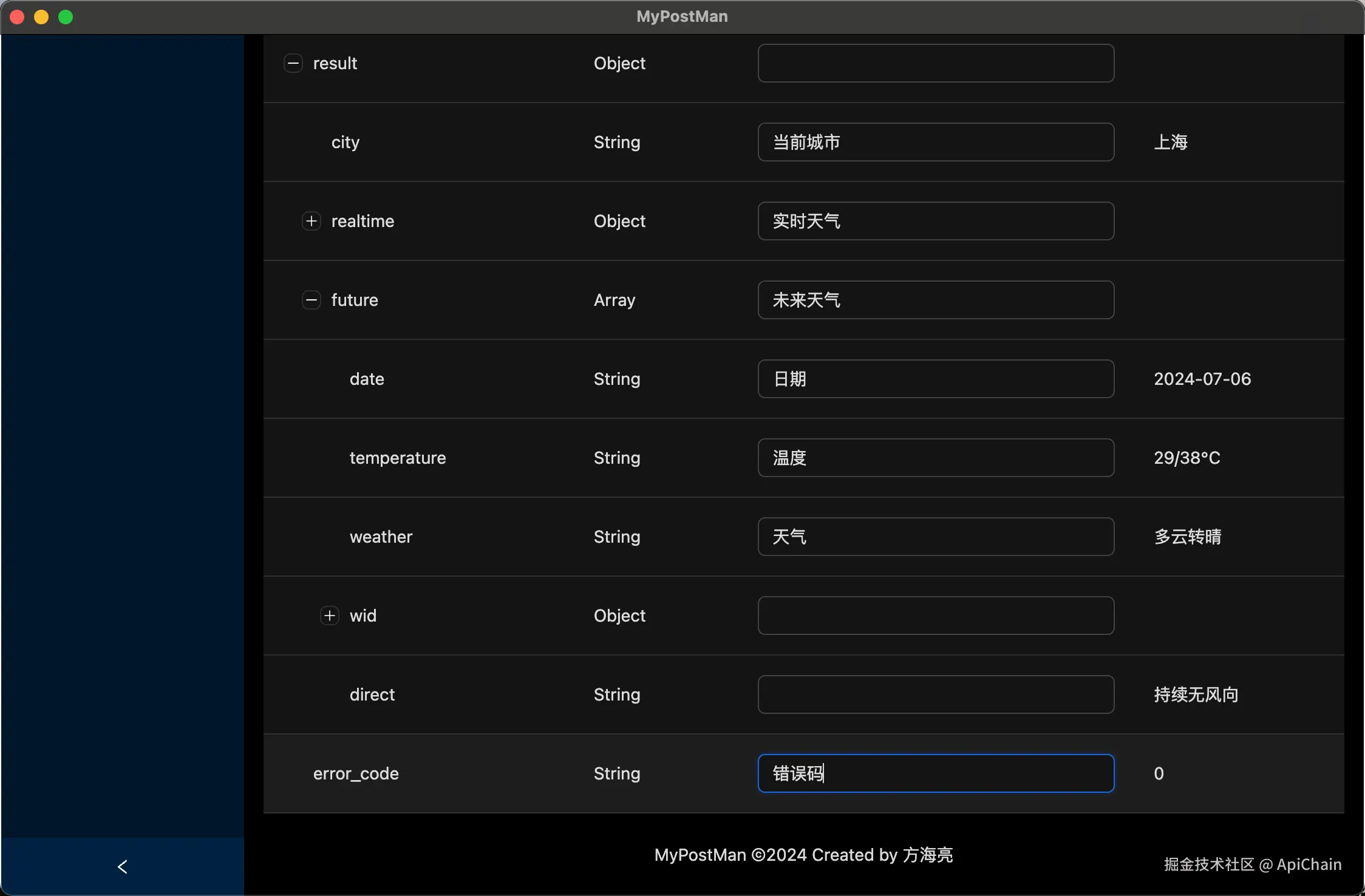1365x896 pixels.
Task: Select the temperature field name
Action: 398,458
